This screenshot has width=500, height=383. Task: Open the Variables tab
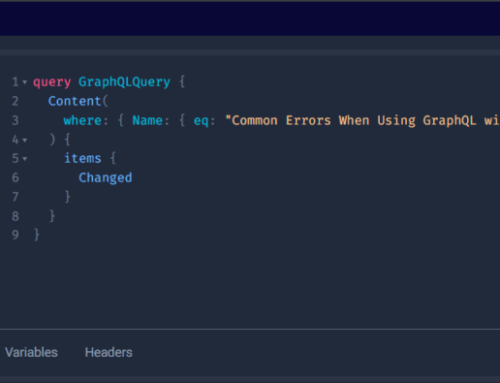tap(31, 352)
